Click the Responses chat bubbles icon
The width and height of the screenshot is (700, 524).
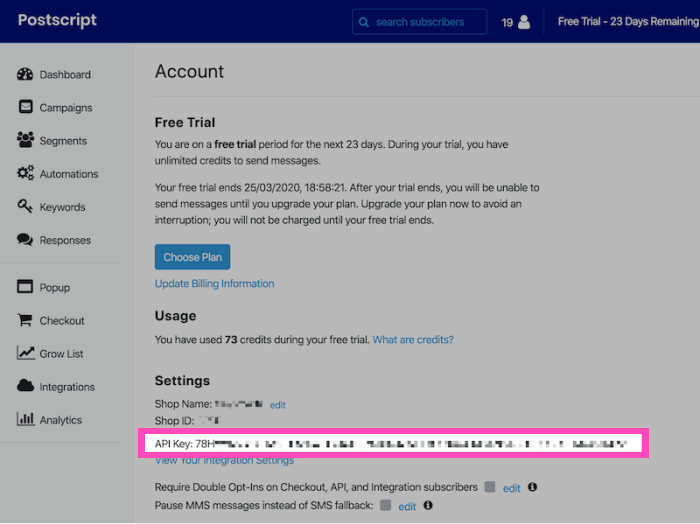tap(25, 240)
